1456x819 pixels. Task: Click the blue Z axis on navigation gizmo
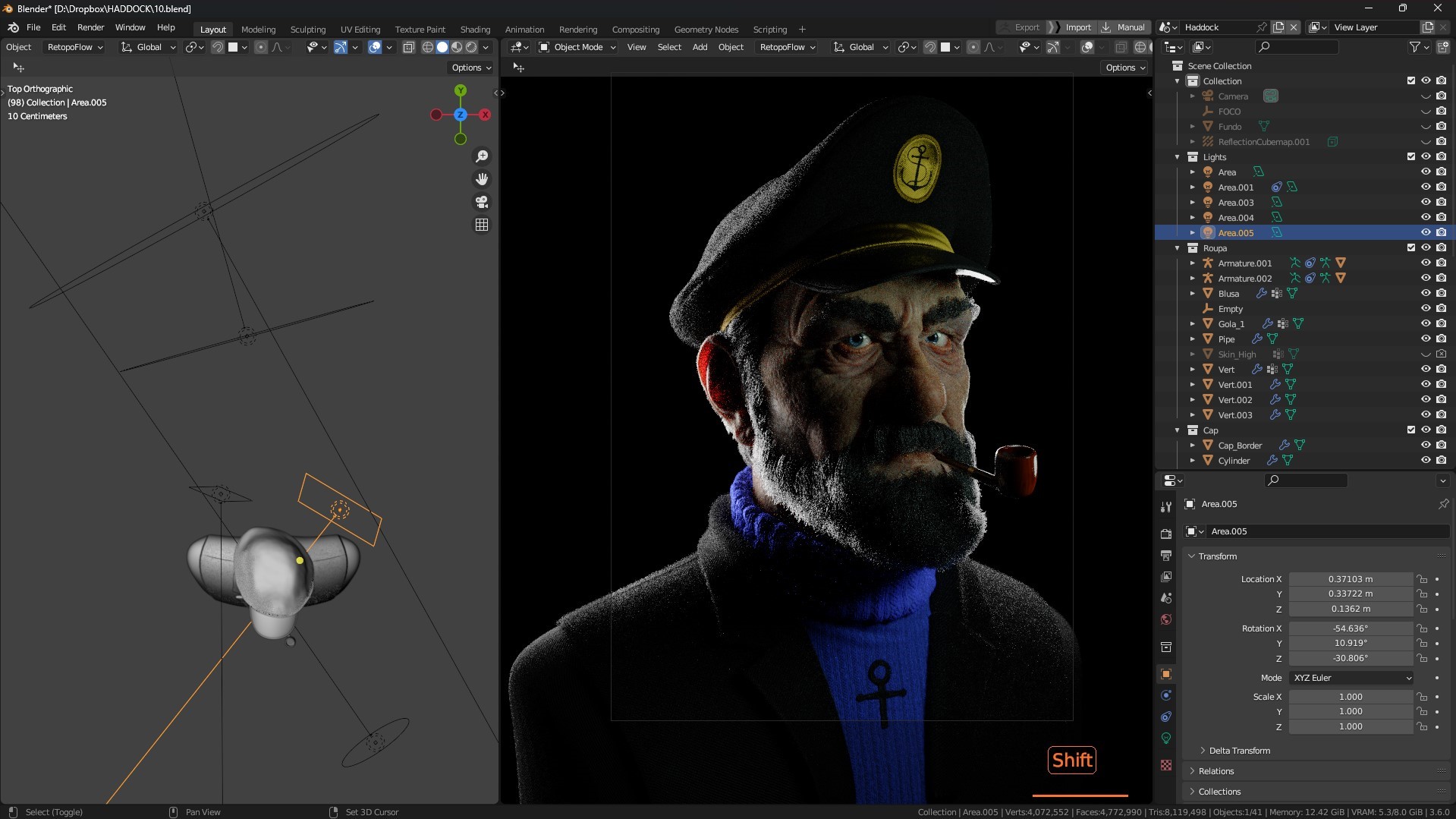click(461, 115)
